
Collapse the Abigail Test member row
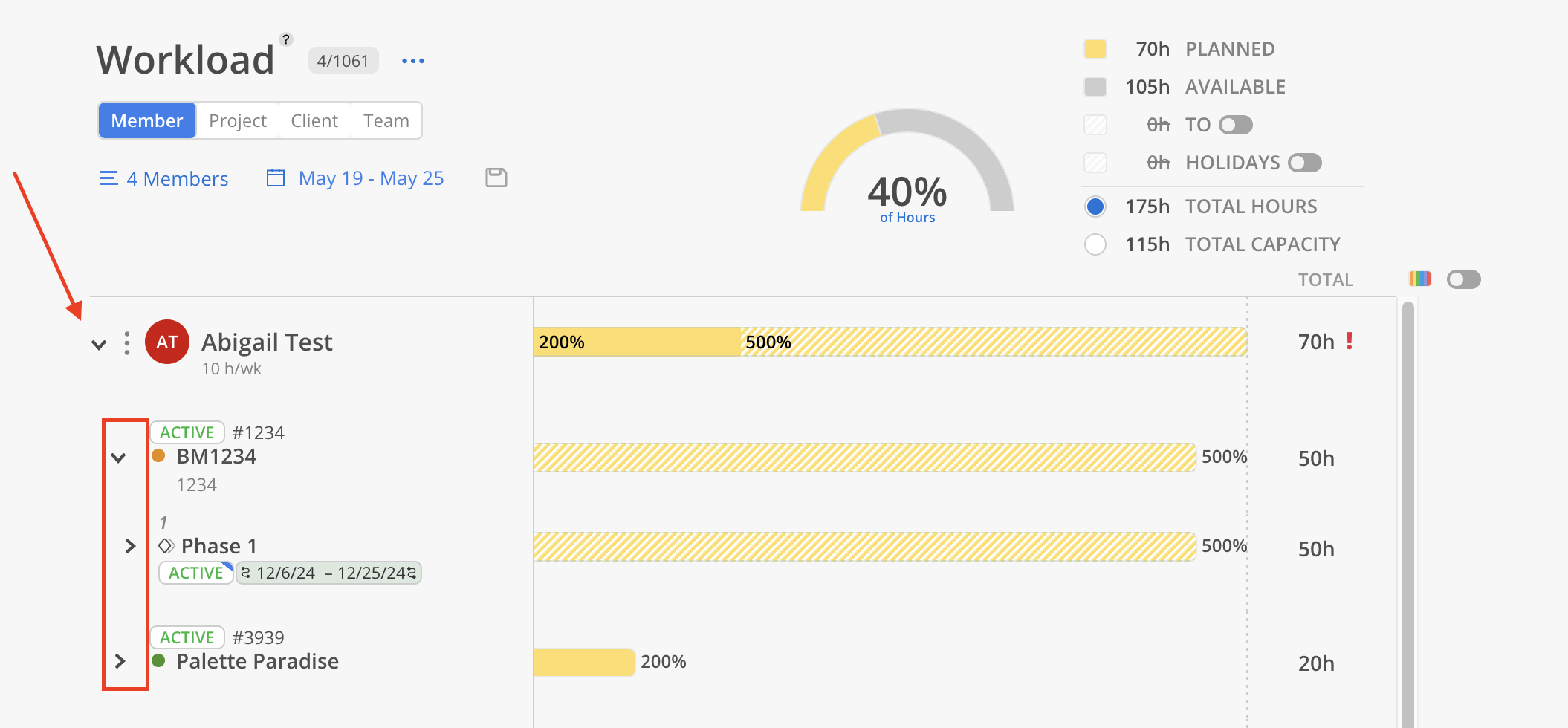(x=100, y=344)
